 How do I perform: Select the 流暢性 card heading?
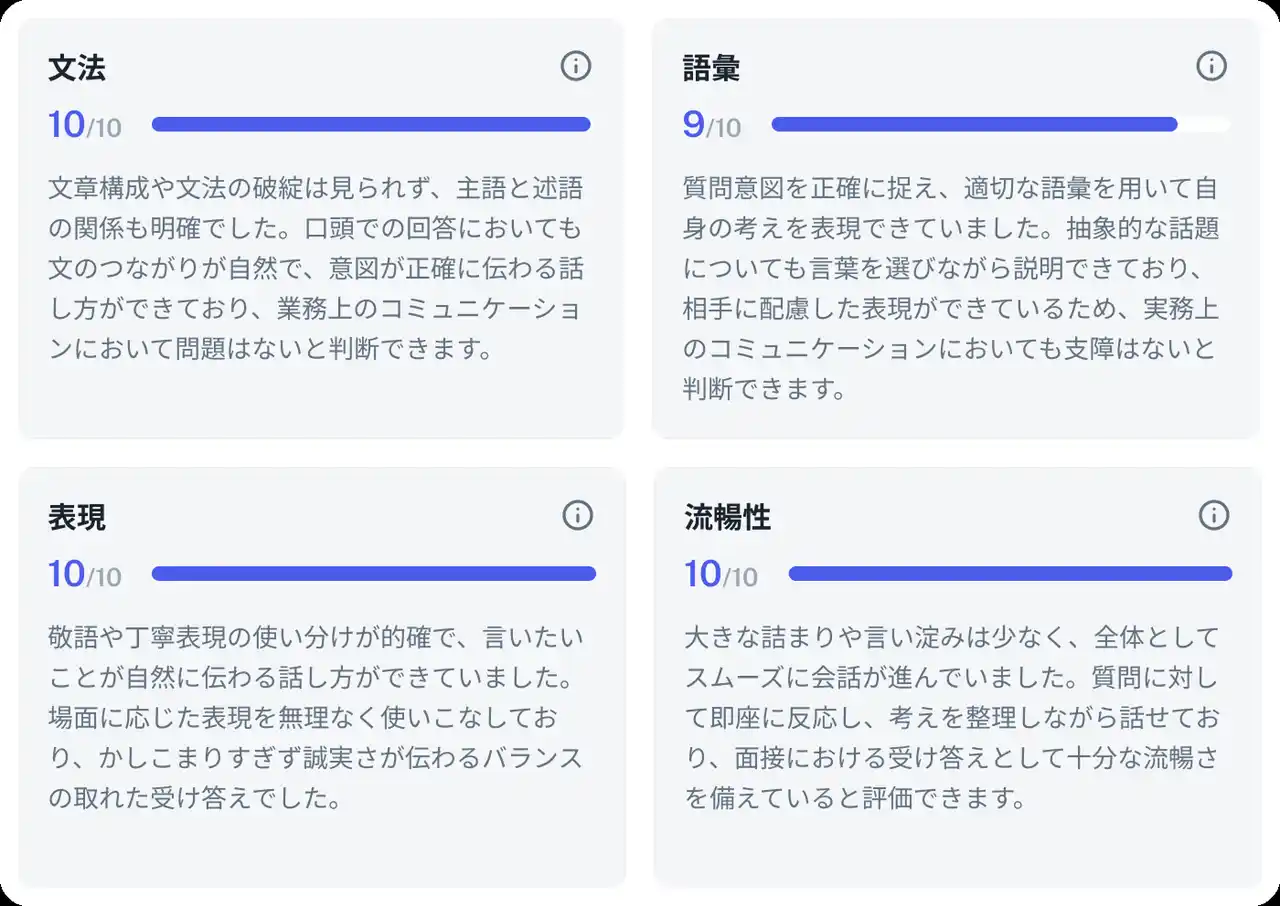[728, 518]
